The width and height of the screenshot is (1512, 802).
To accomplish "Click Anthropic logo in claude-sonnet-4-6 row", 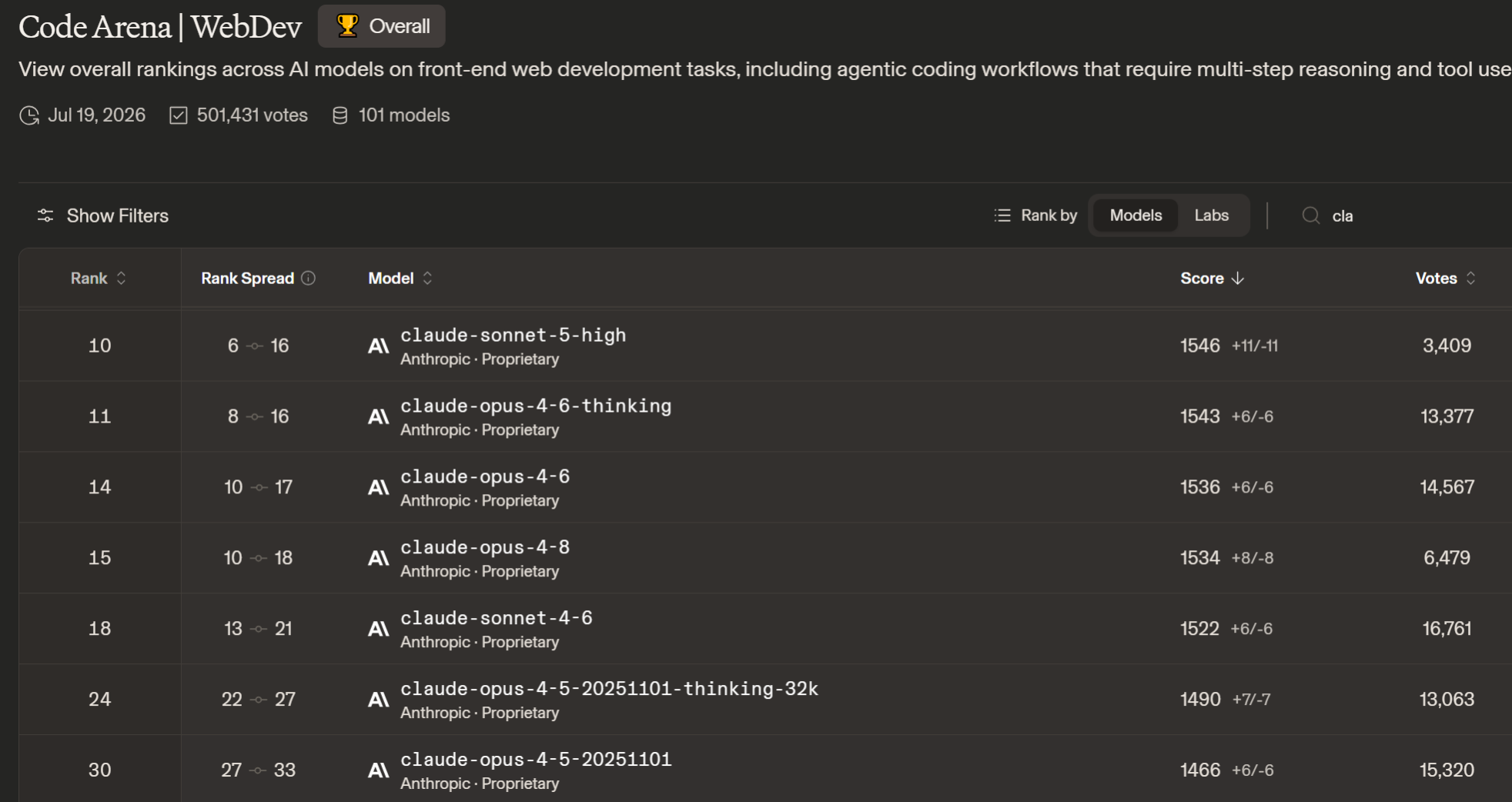I will click(x=379, y=629).
